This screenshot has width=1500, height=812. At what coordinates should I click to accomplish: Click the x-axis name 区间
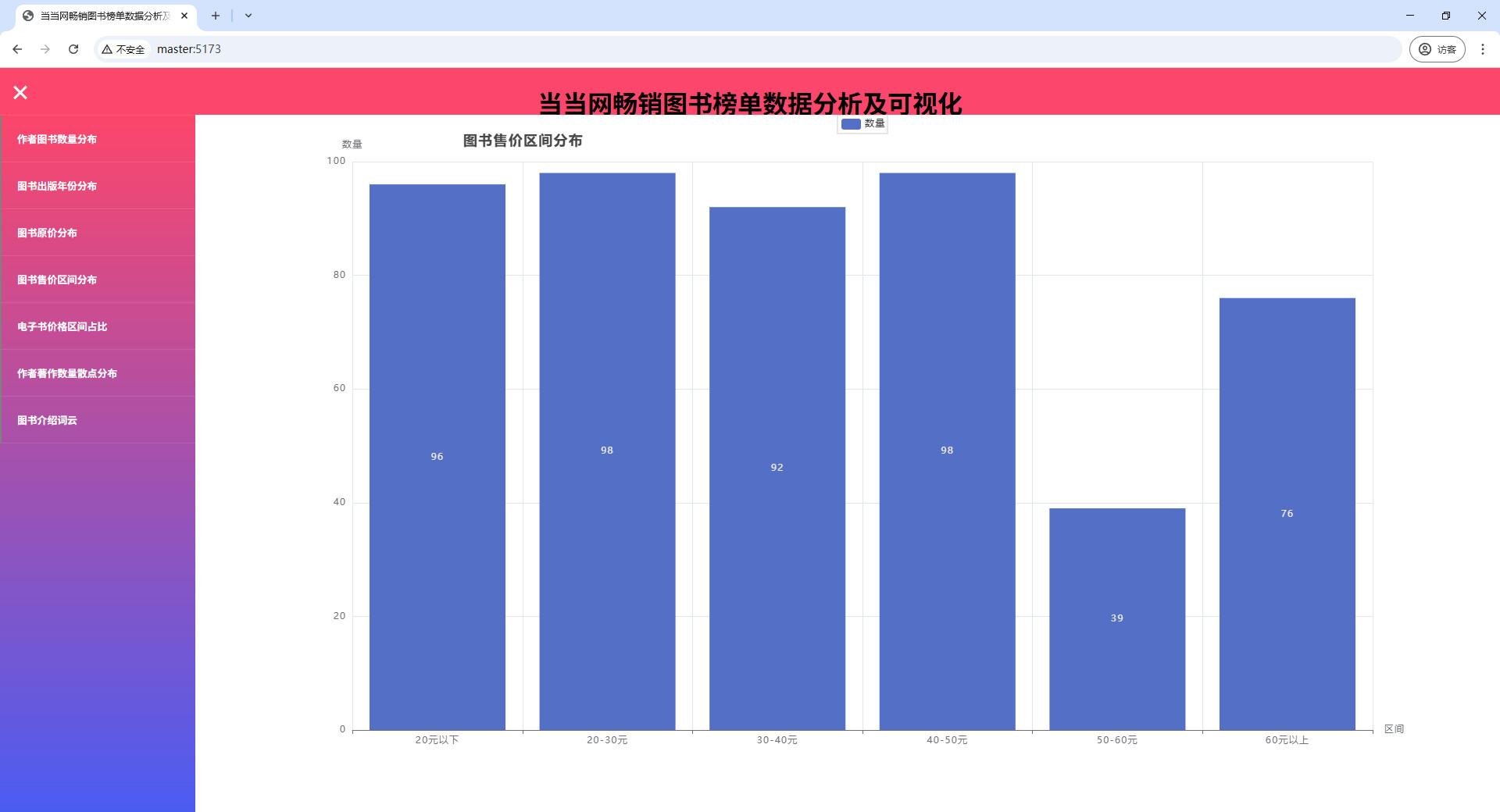pyautogui.click(x=1395, y=729)
